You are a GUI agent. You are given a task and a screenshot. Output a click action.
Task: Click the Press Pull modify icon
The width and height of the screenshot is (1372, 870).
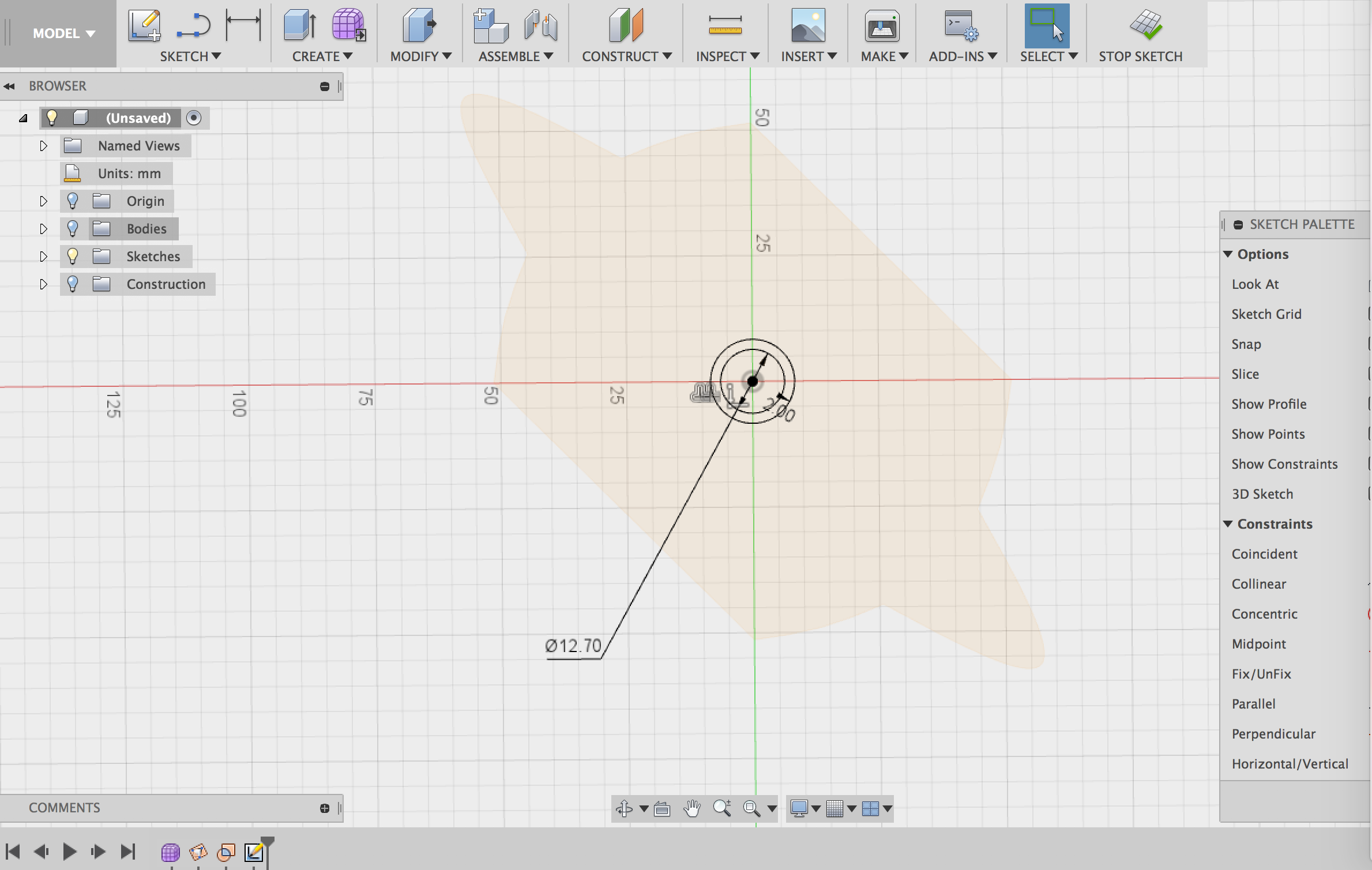pos(419,25)
